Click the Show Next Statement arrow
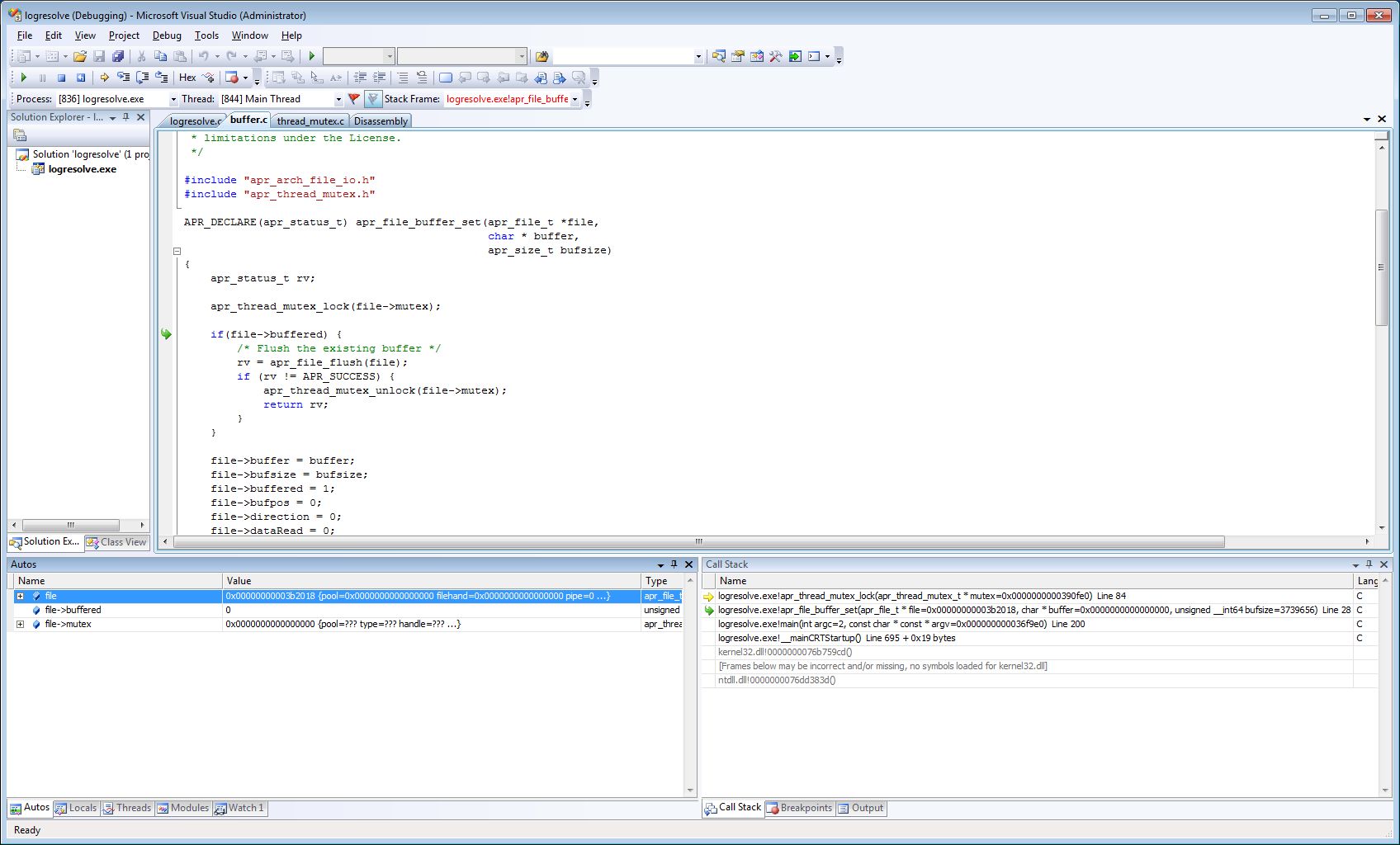1400x845 pixels. [104, 78]
